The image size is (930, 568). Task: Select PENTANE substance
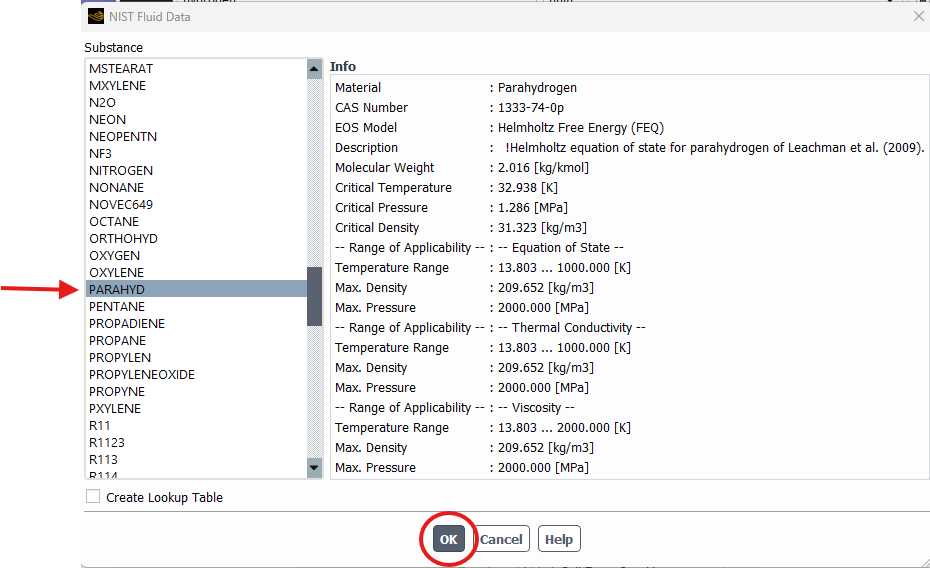196,307
